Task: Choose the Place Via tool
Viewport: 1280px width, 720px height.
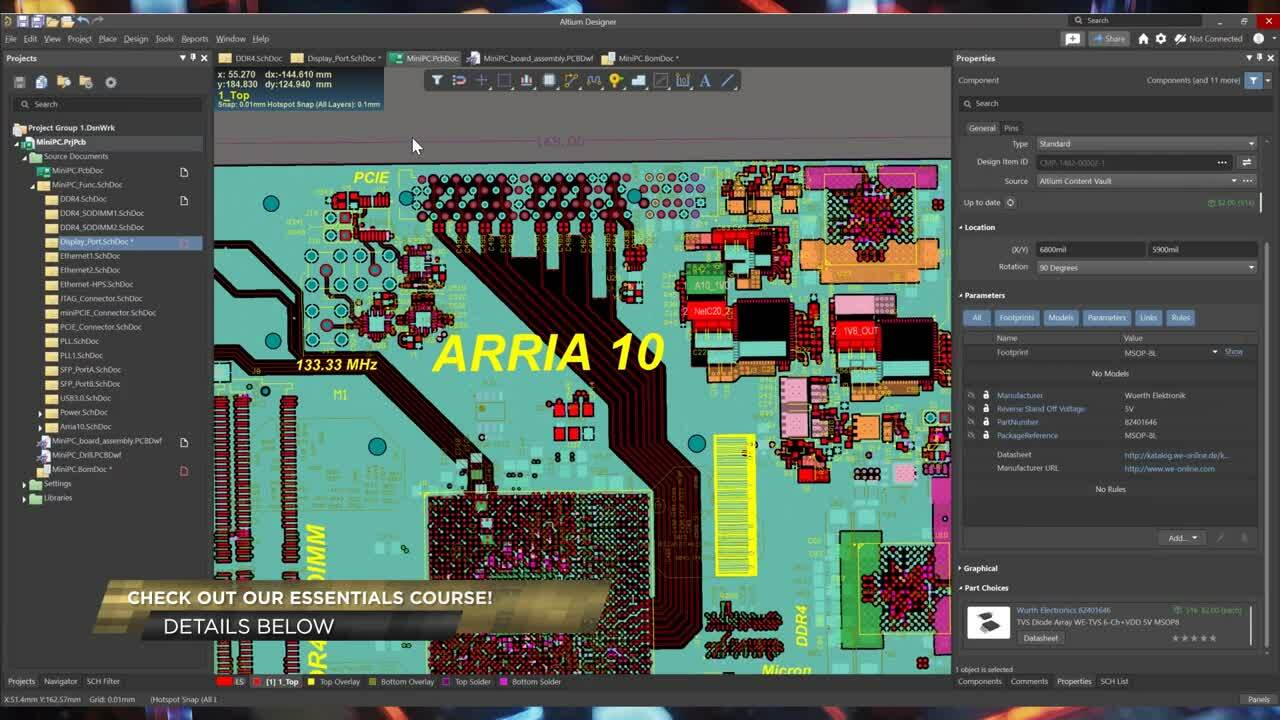Action: point(616,80)
